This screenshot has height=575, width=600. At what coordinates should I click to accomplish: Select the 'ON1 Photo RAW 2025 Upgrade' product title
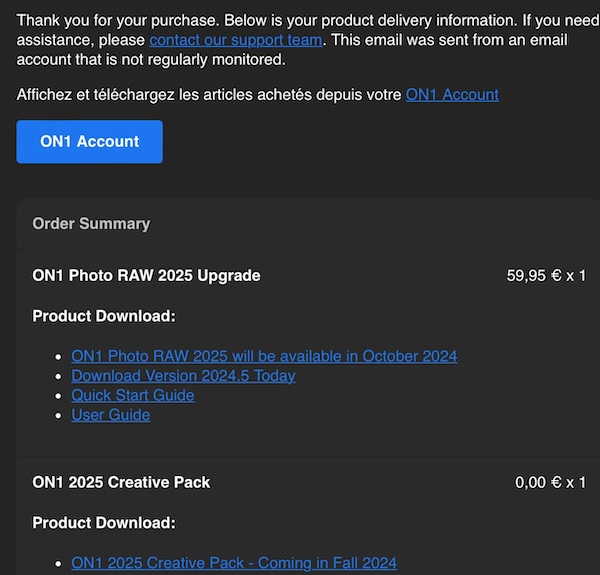coord(146,275)
